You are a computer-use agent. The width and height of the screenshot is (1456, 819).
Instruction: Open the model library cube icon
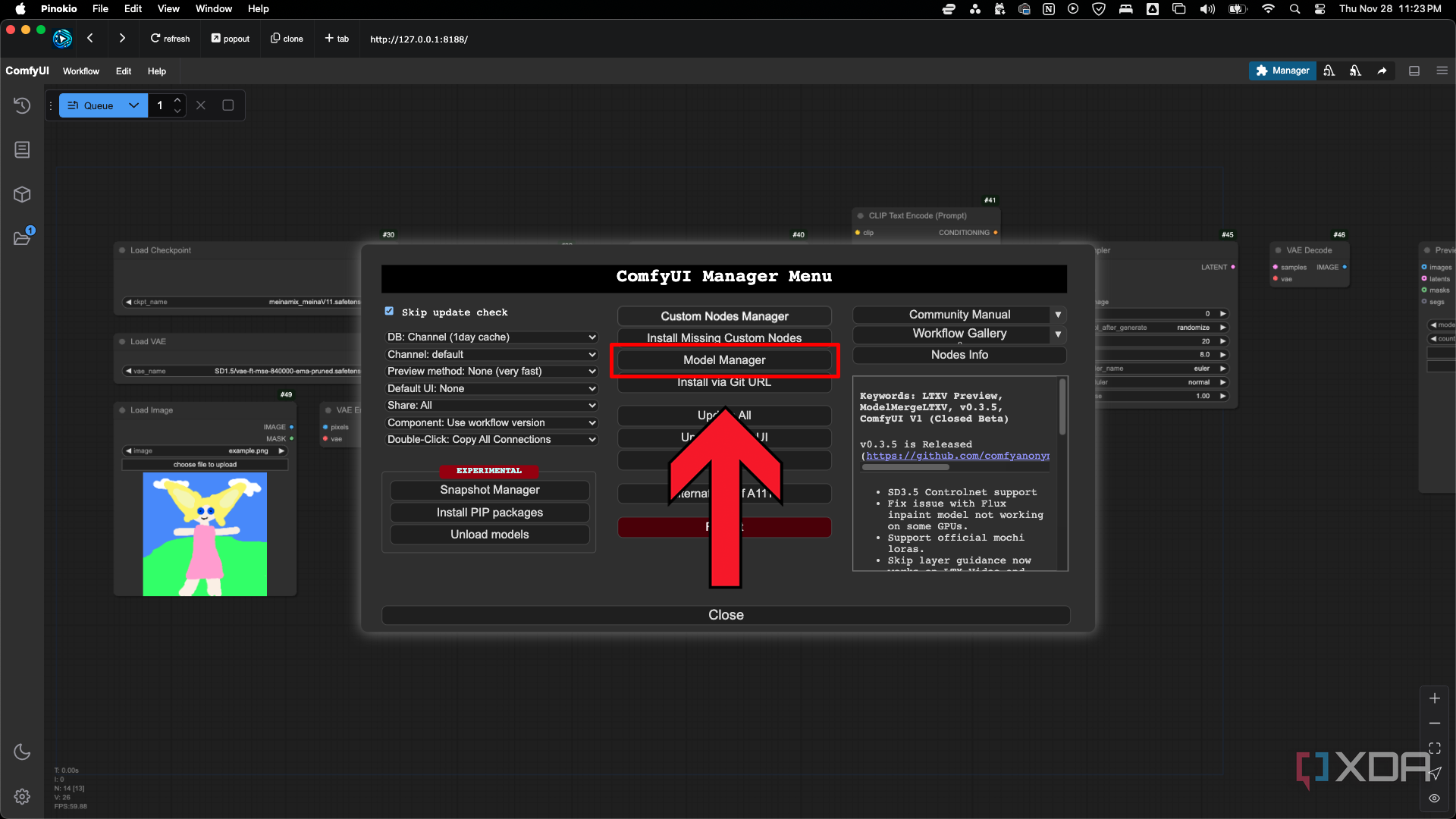tap(22, 194)
